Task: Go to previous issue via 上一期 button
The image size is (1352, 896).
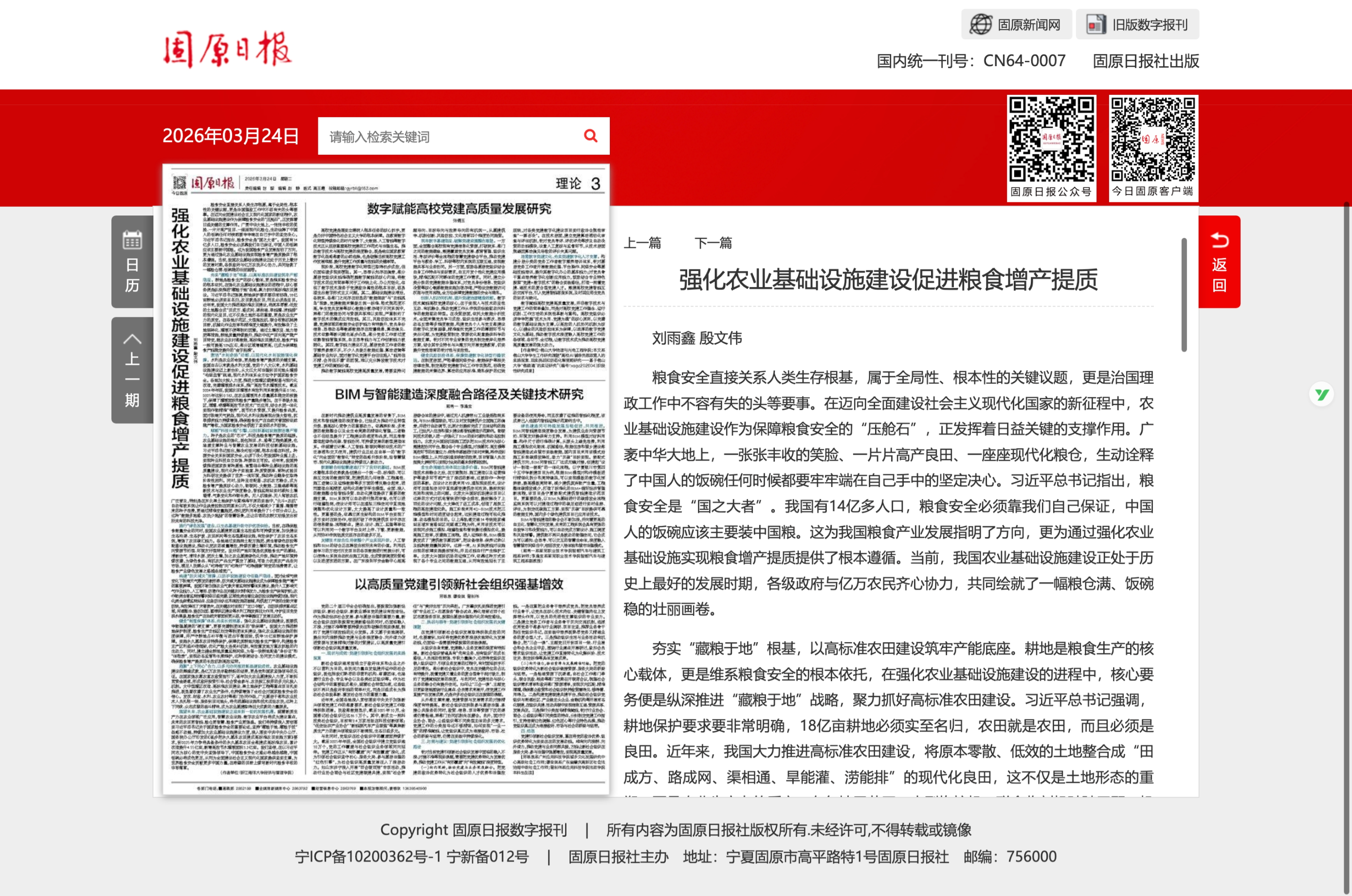Action: 132,370
